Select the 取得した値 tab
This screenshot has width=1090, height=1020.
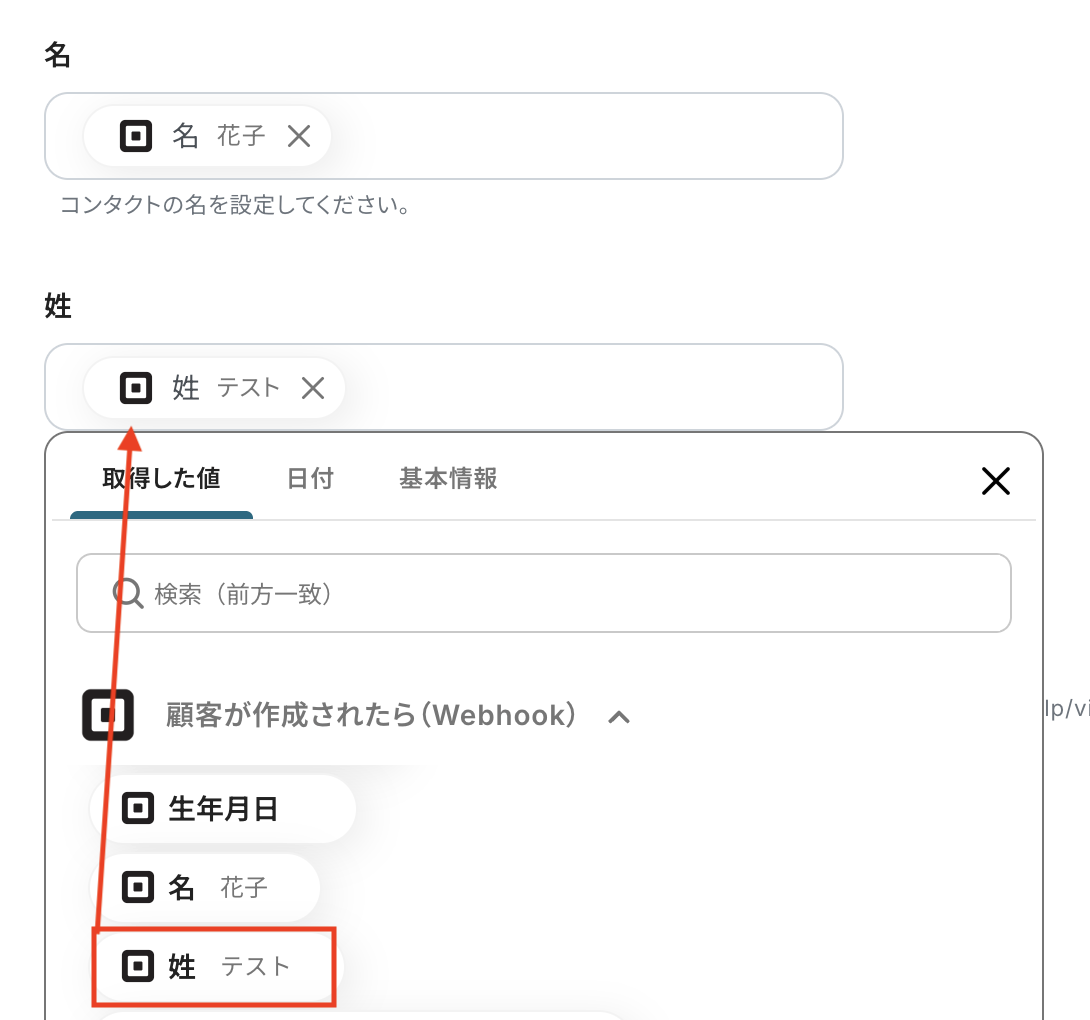(x=161, y=479)
